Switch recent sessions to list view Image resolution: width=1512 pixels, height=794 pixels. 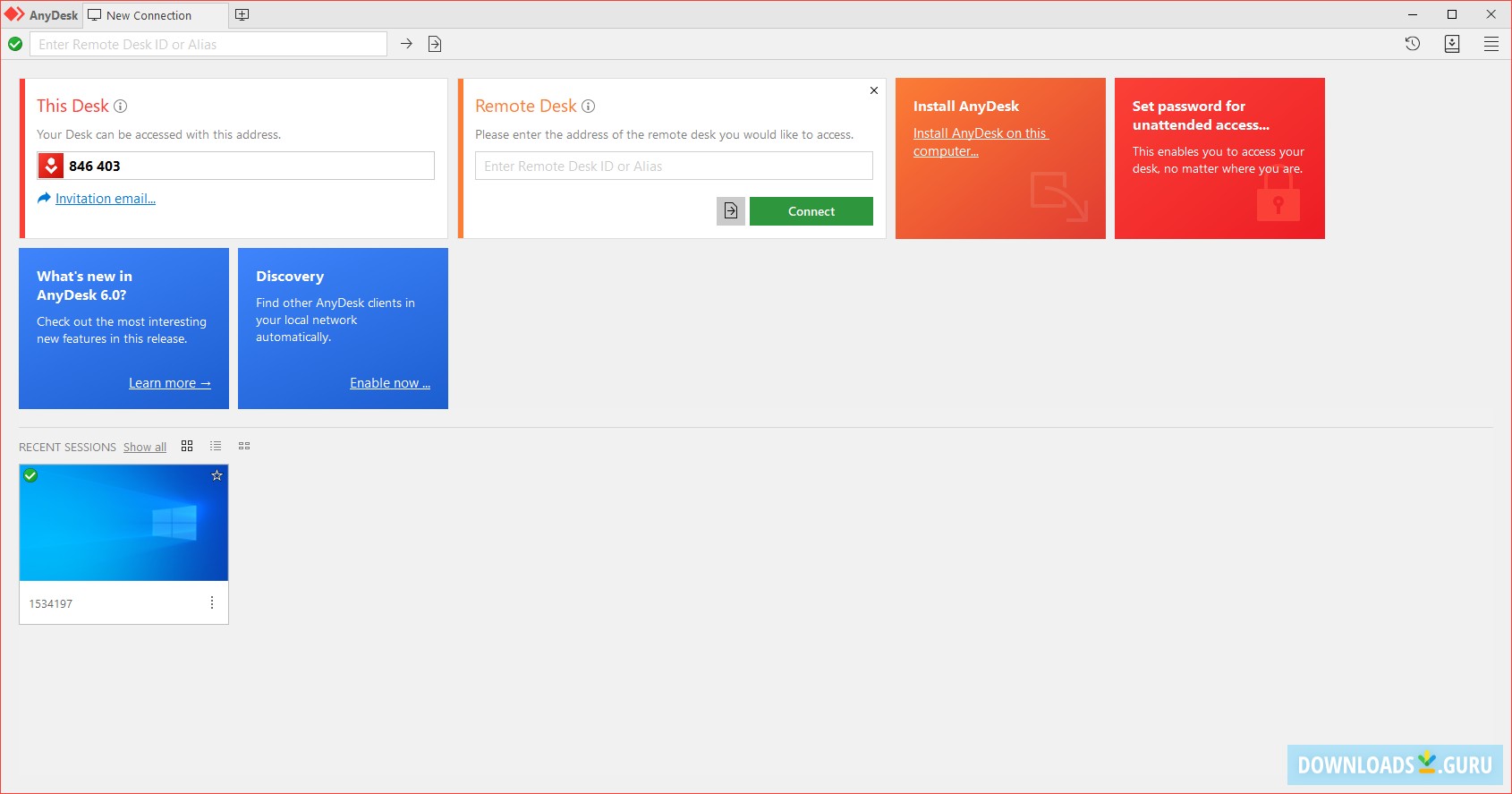point(216,446)
